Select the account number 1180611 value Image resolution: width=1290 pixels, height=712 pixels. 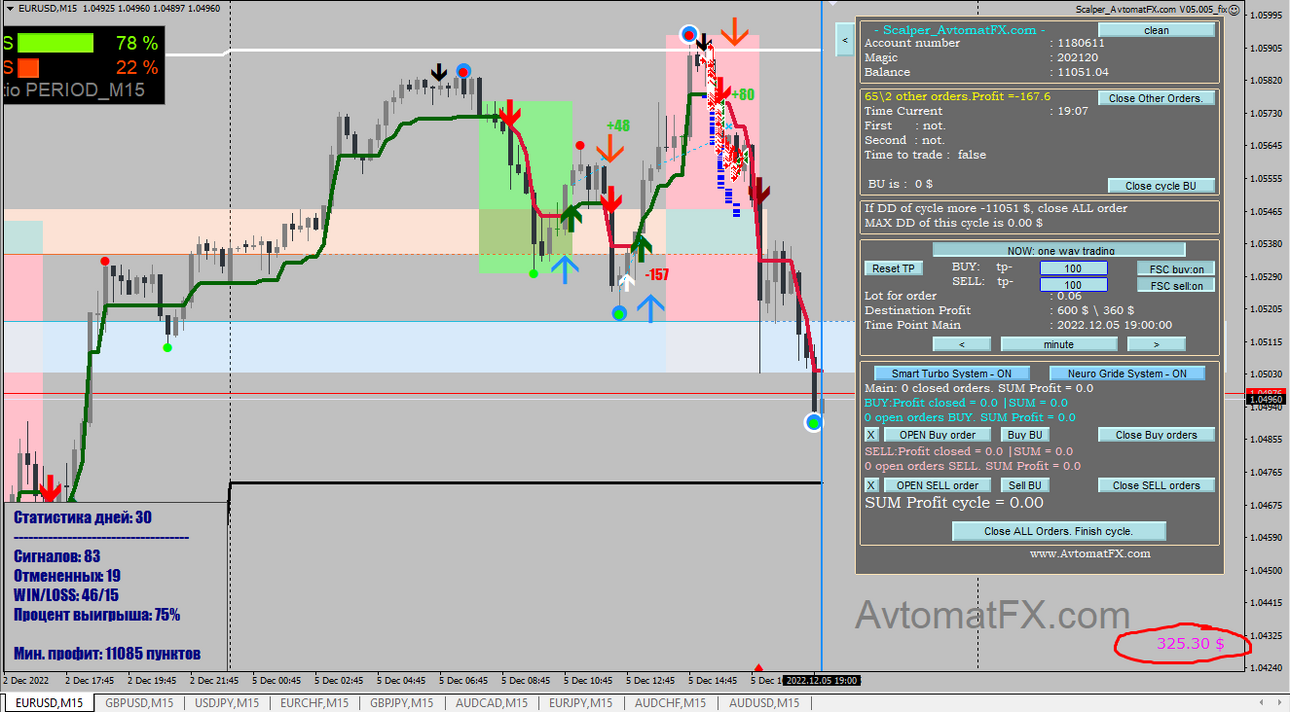(x=1082, y=43)
